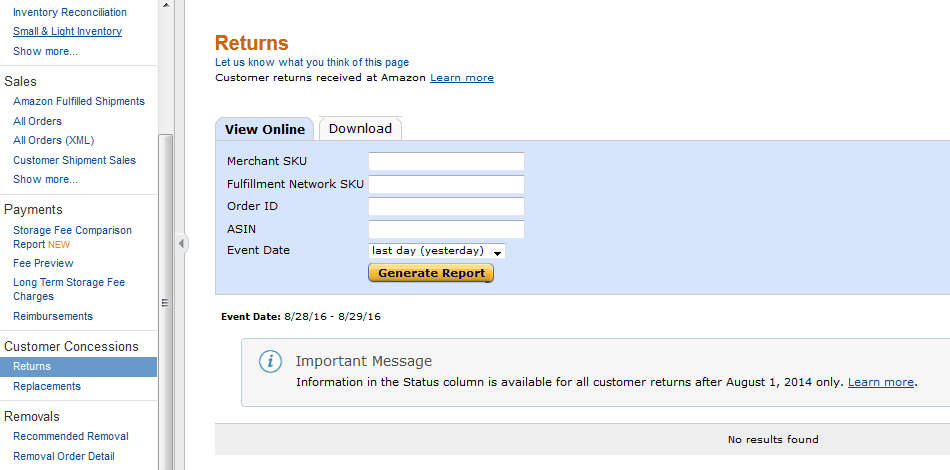This screenshot has width=950, height=470.
Task: Click the sidebar vertical scrollbar
Action: 165,300
